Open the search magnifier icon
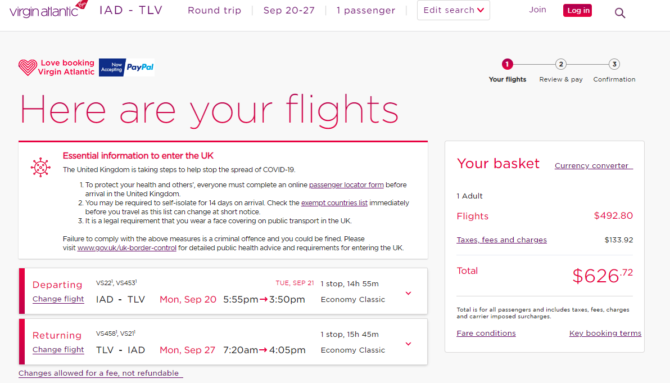The height and width of the screenshot is (383, 670). 620,13
